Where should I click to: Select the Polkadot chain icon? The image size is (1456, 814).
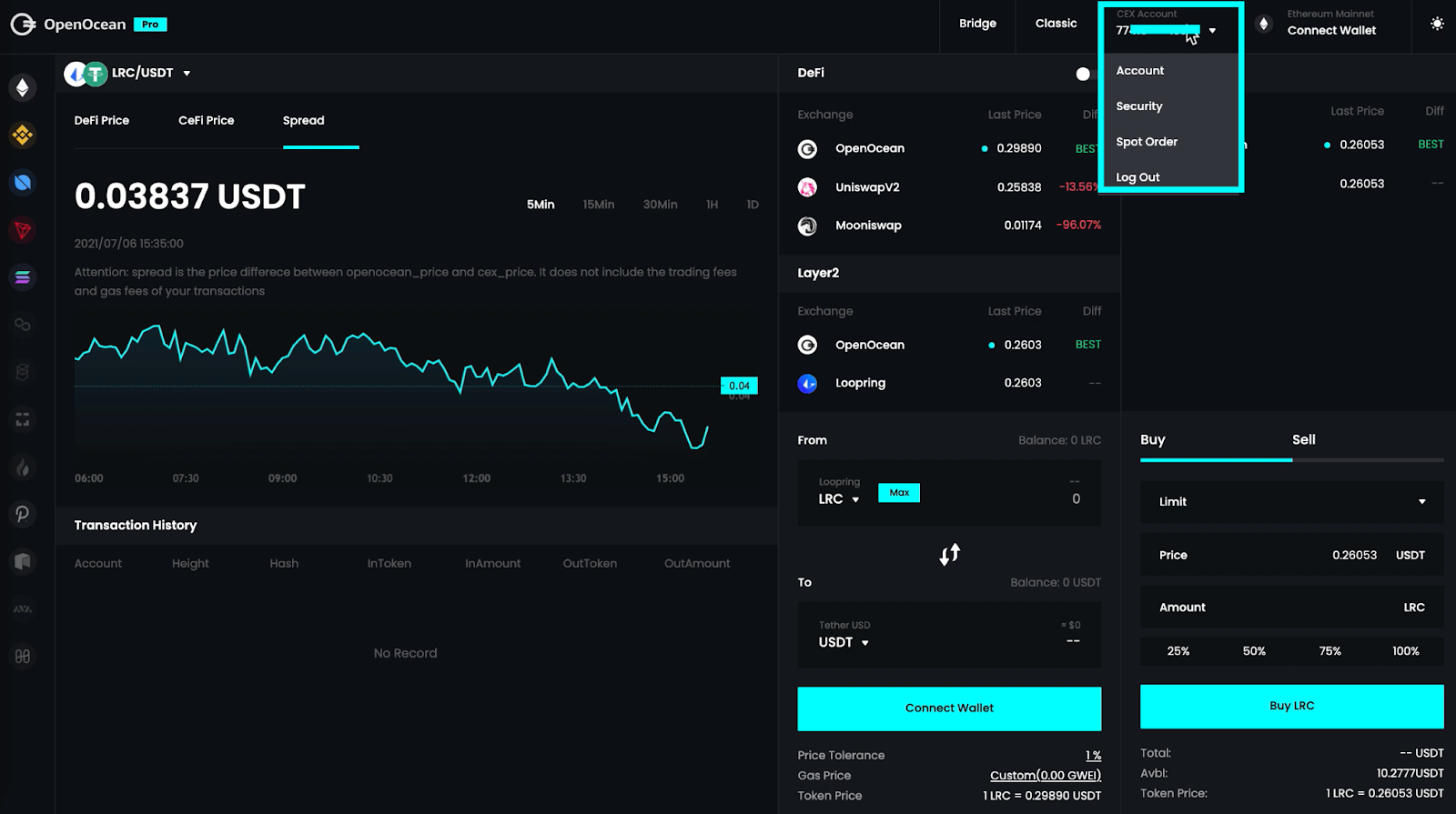[x=23, y=514]
